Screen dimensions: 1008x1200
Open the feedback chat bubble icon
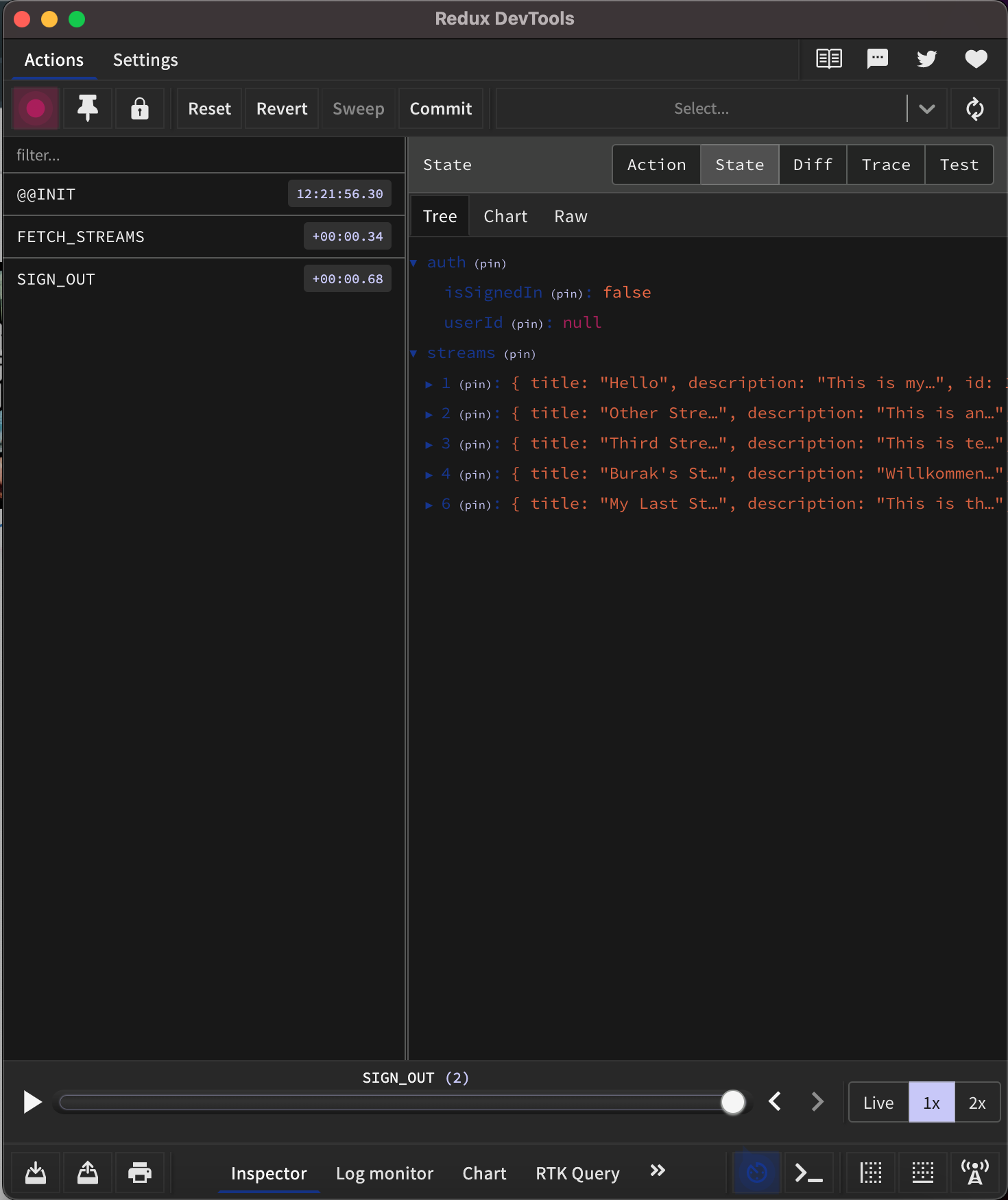[878, 59]
